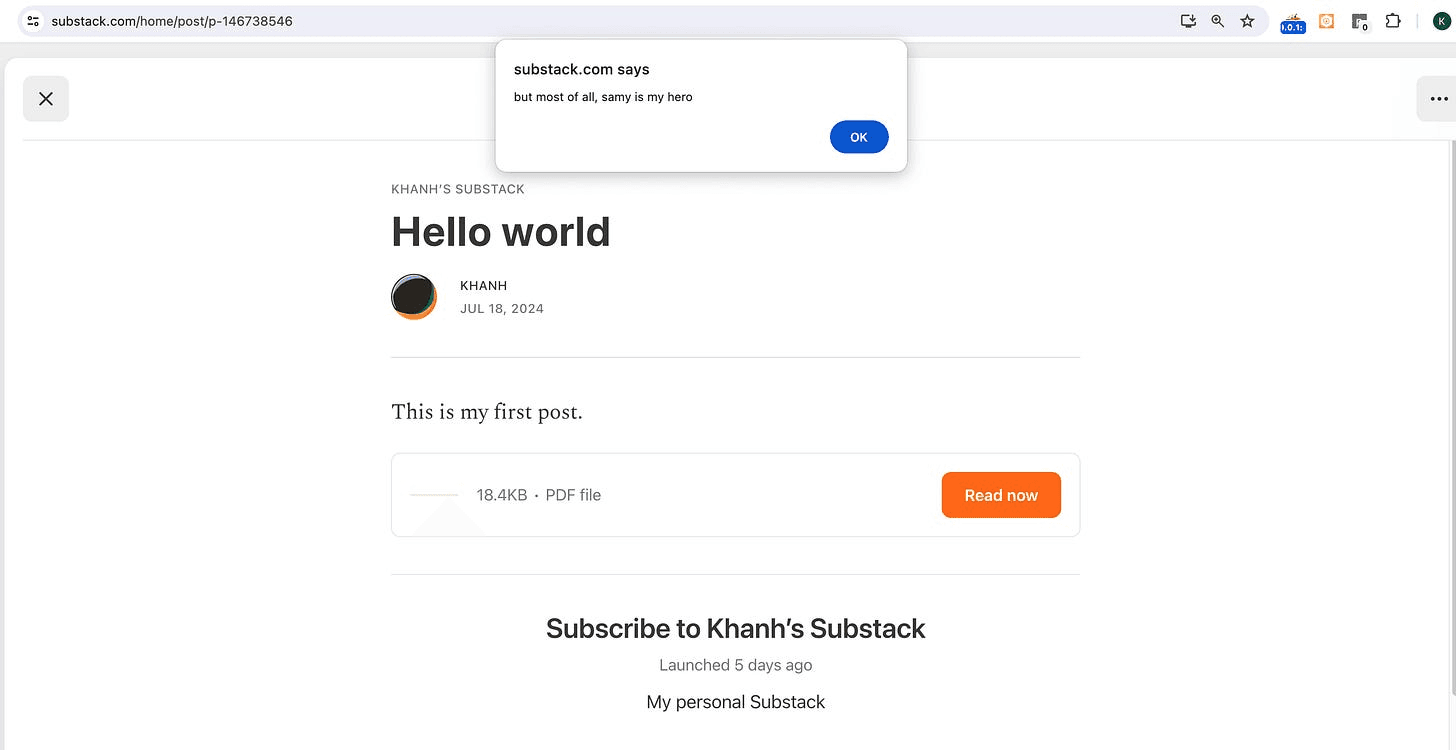Open the zoom magnifier icon in address bar
Viewport: 1456px width, 750px height.
point(1217,21)
